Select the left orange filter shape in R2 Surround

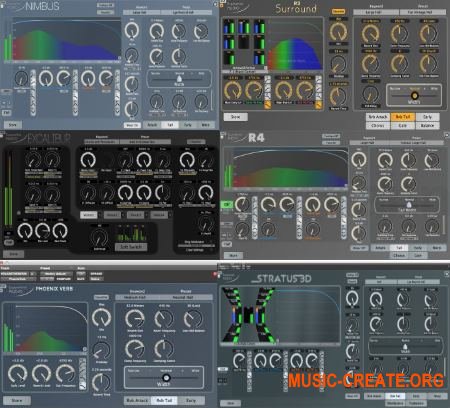pos(268,106)
